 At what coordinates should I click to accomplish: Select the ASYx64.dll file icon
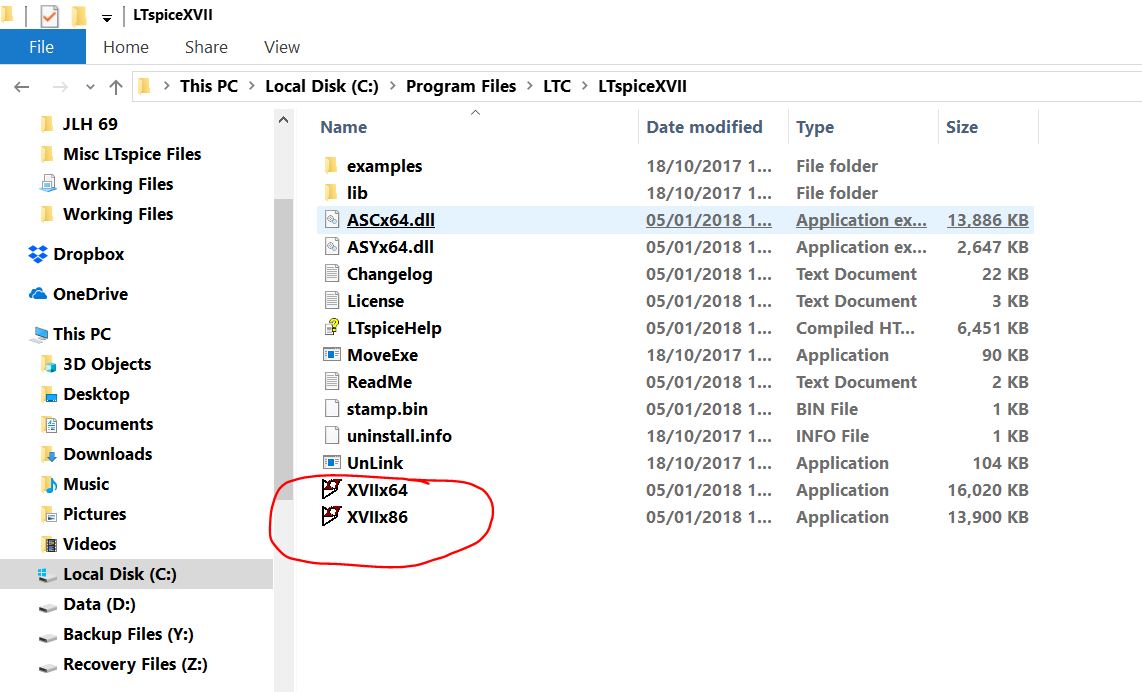pos(331,246)
